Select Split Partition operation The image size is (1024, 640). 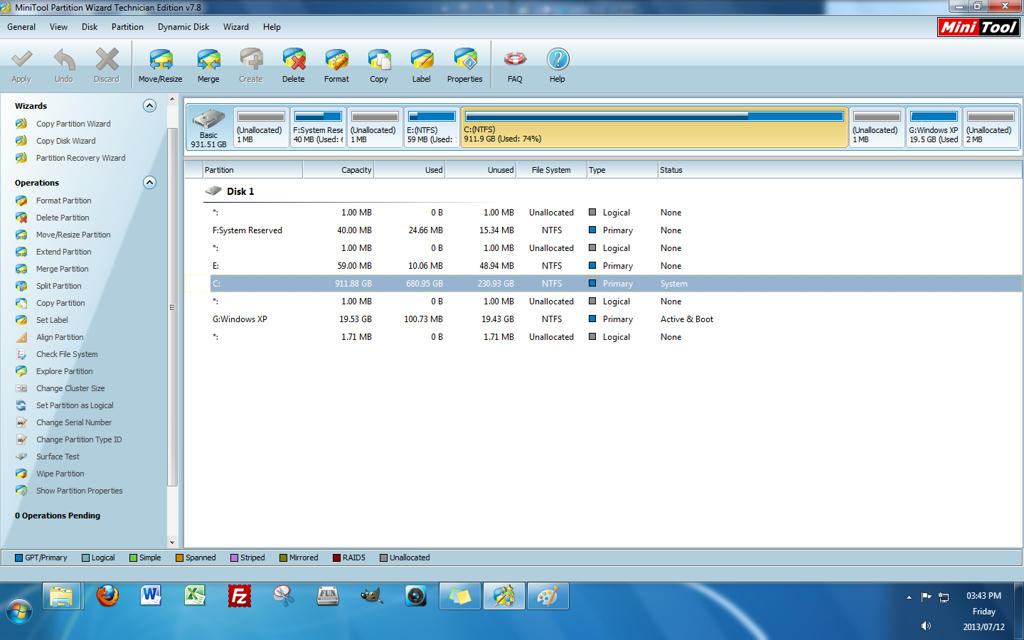tap(59, 285)
